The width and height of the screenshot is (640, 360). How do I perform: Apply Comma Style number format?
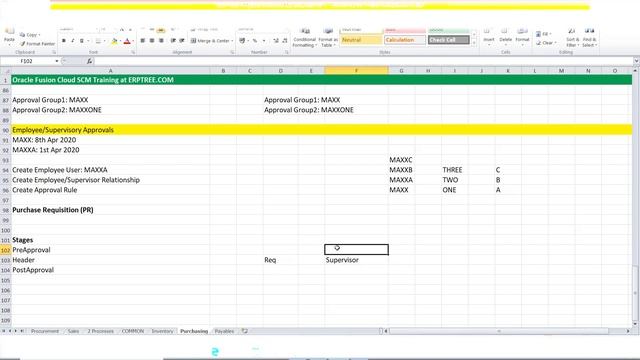[264, 41]
